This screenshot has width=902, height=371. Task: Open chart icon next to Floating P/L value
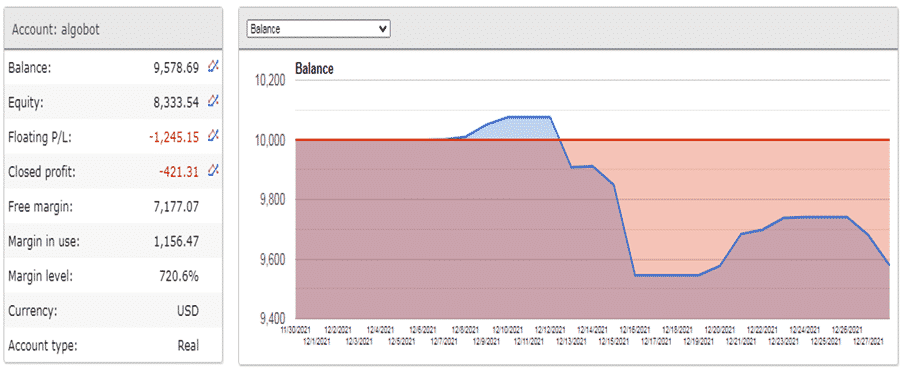(213, 136)
